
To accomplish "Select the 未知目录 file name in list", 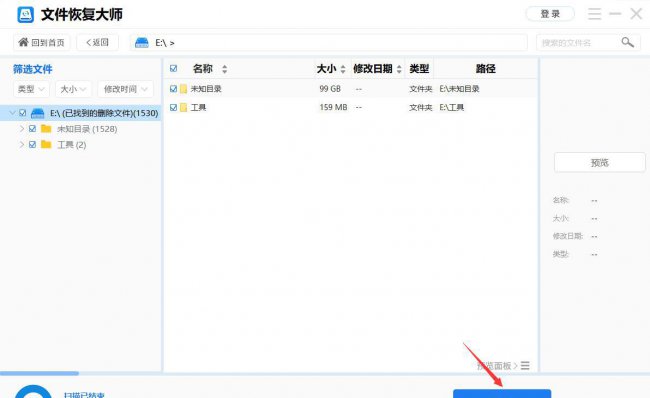I will [x=206, y=89].
